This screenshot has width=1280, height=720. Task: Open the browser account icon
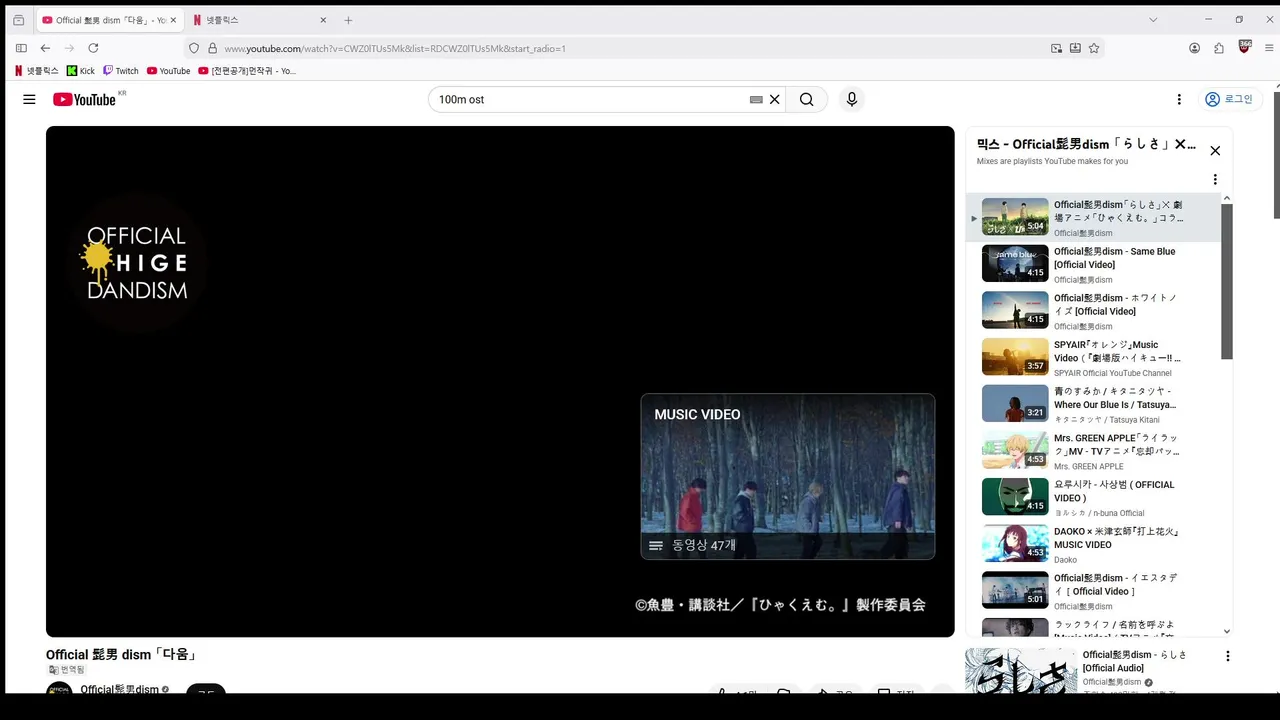1194,48
